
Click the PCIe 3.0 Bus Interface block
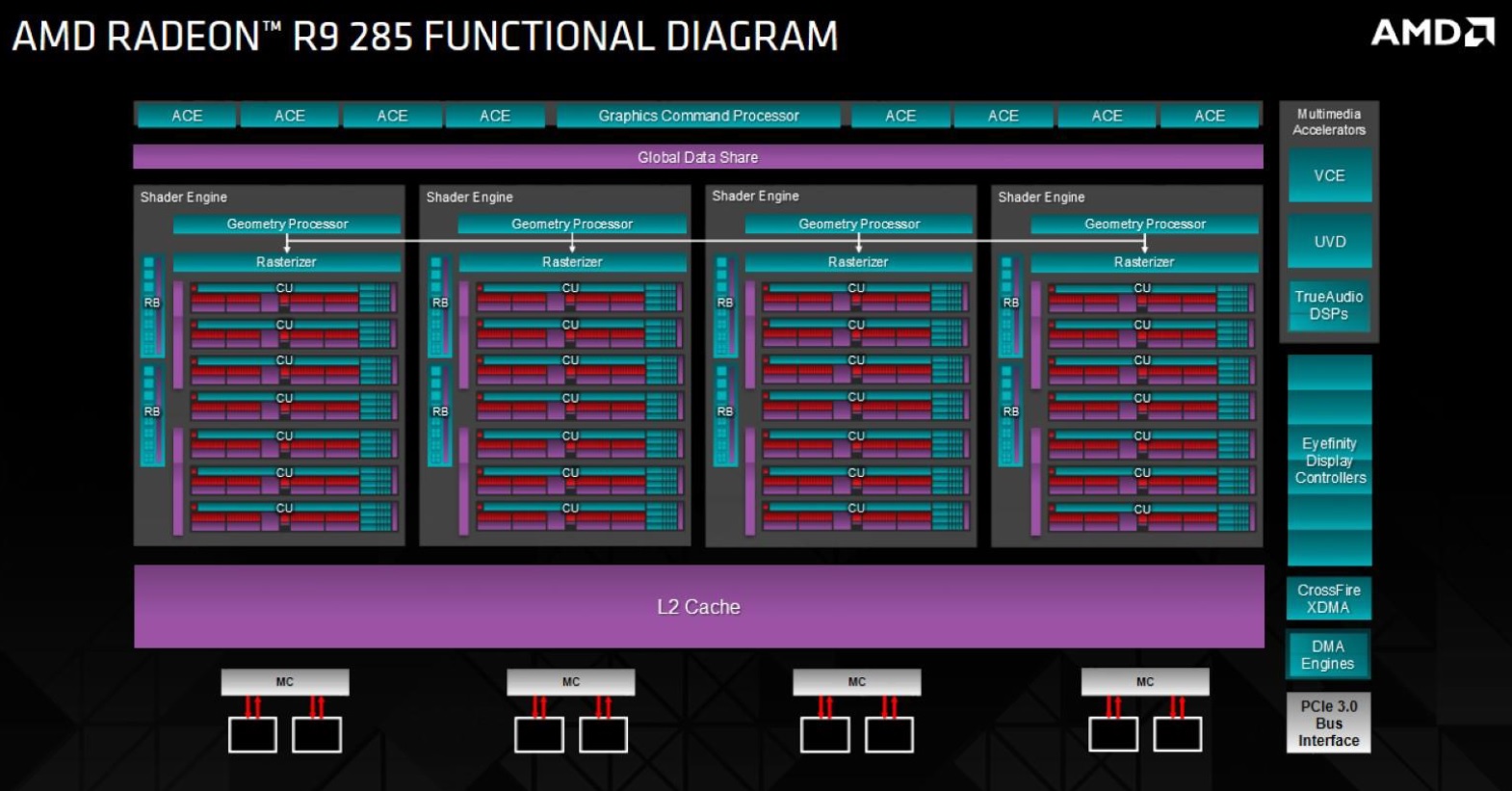pyautogui.click(x=1329, y=723)
